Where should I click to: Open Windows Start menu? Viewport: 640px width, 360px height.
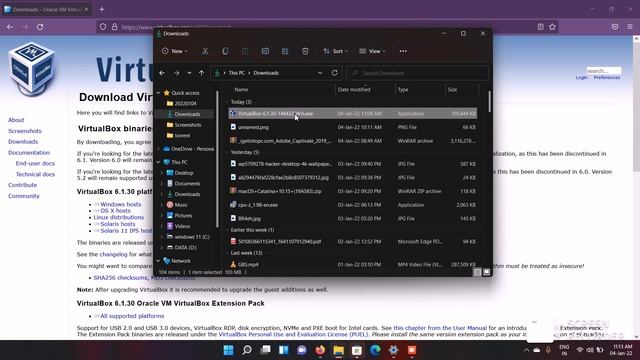pos(229,350)
